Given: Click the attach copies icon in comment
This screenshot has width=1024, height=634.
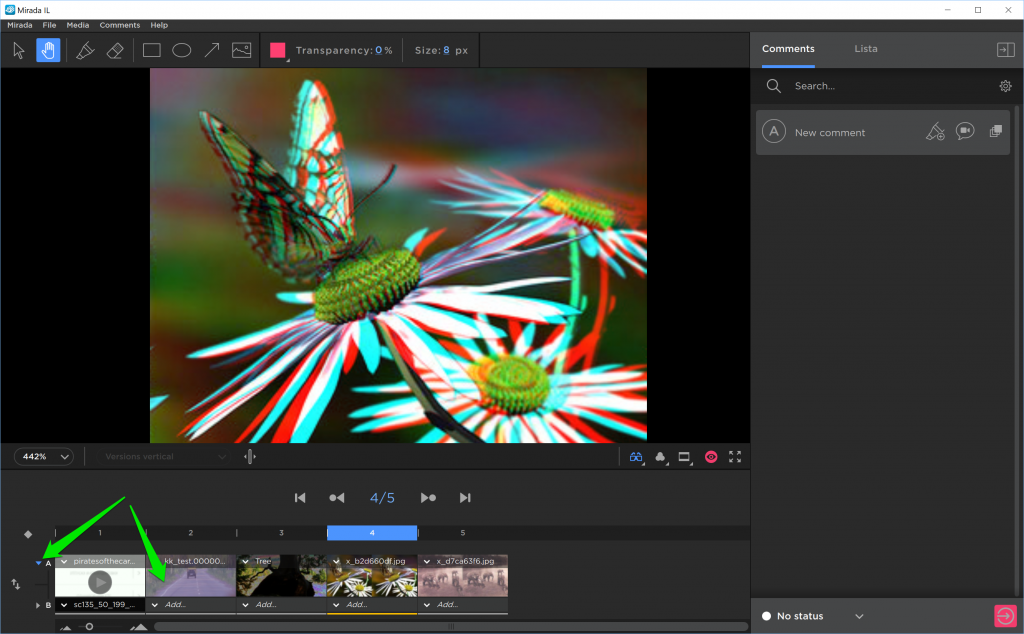Looking at the screenshot, I should pos(995,131).
